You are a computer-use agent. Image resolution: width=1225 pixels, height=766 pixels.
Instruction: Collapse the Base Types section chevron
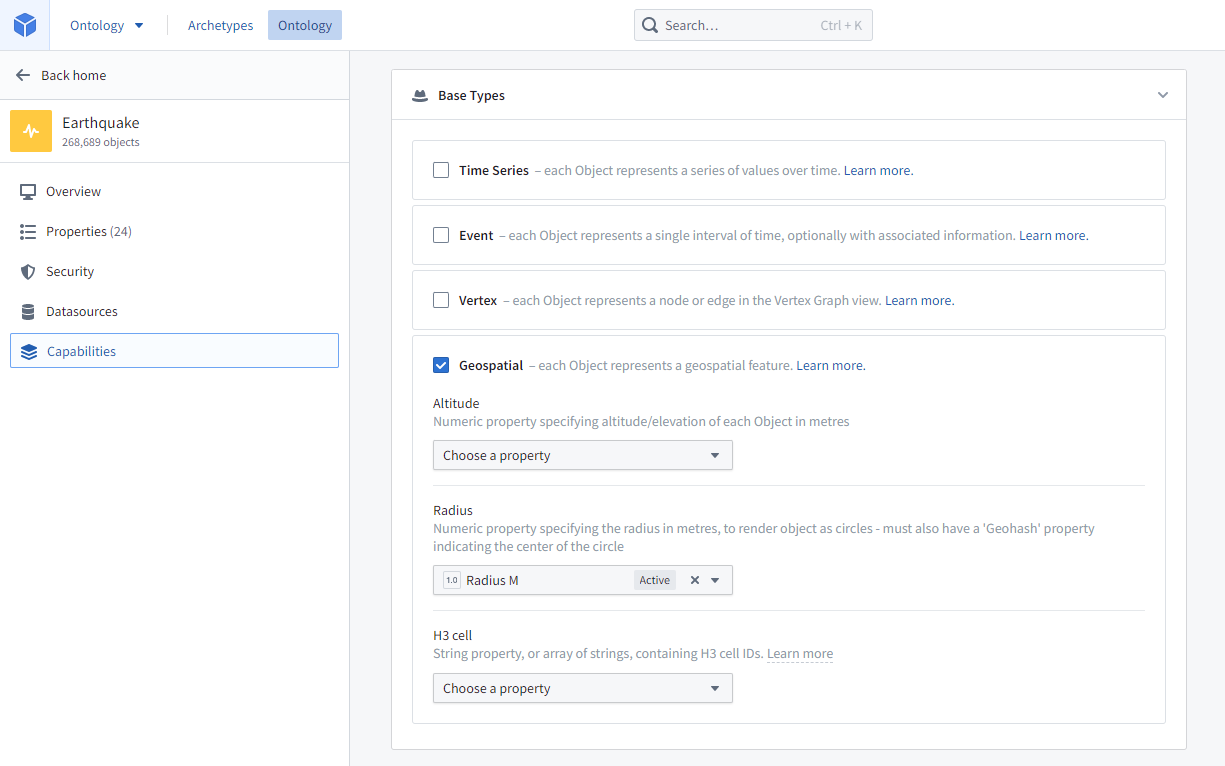[1163, 95]
